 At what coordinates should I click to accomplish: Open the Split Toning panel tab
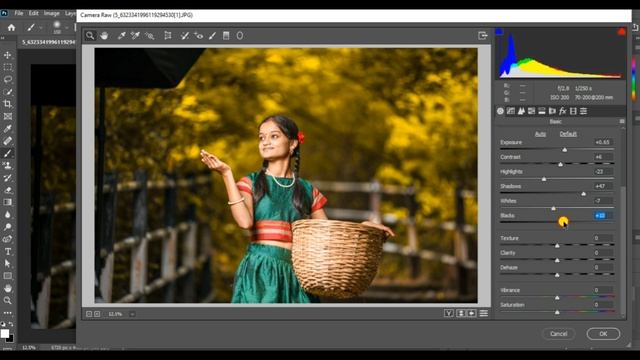(542, 111)
